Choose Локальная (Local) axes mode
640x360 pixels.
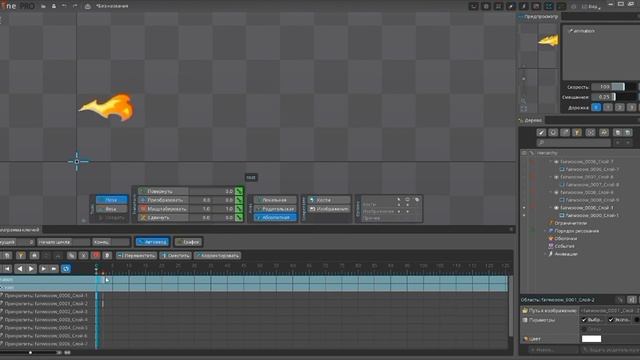[x=275, y=200]
